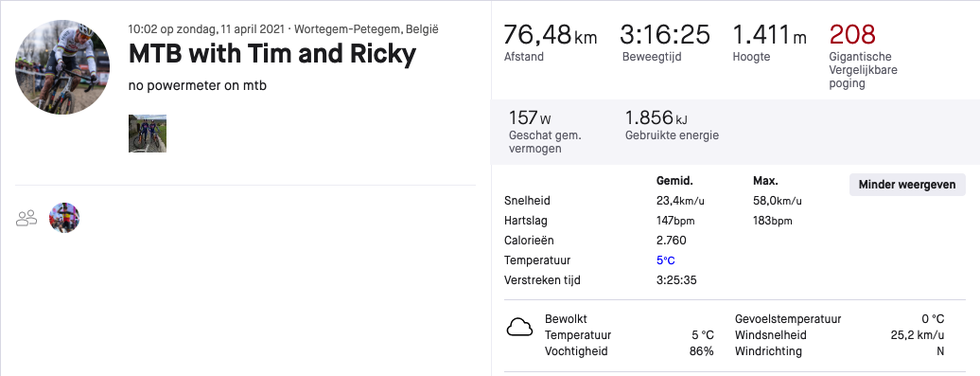Click the 76,48 km distance stat
This screenshot has height=376, width=980.
coord(550,35)
